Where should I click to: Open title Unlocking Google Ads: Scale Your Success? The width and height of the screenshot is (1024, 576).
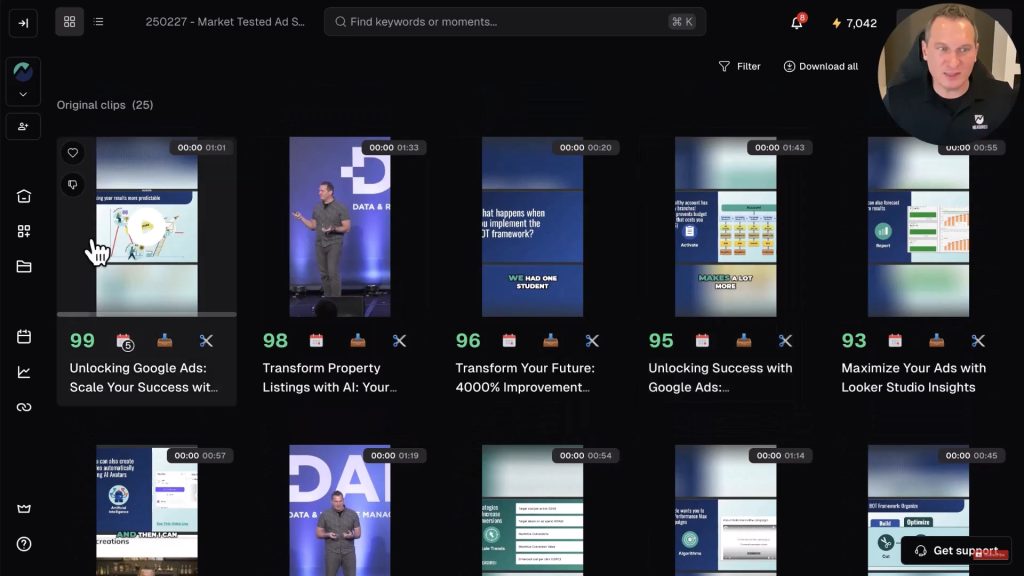pos(144,377)
